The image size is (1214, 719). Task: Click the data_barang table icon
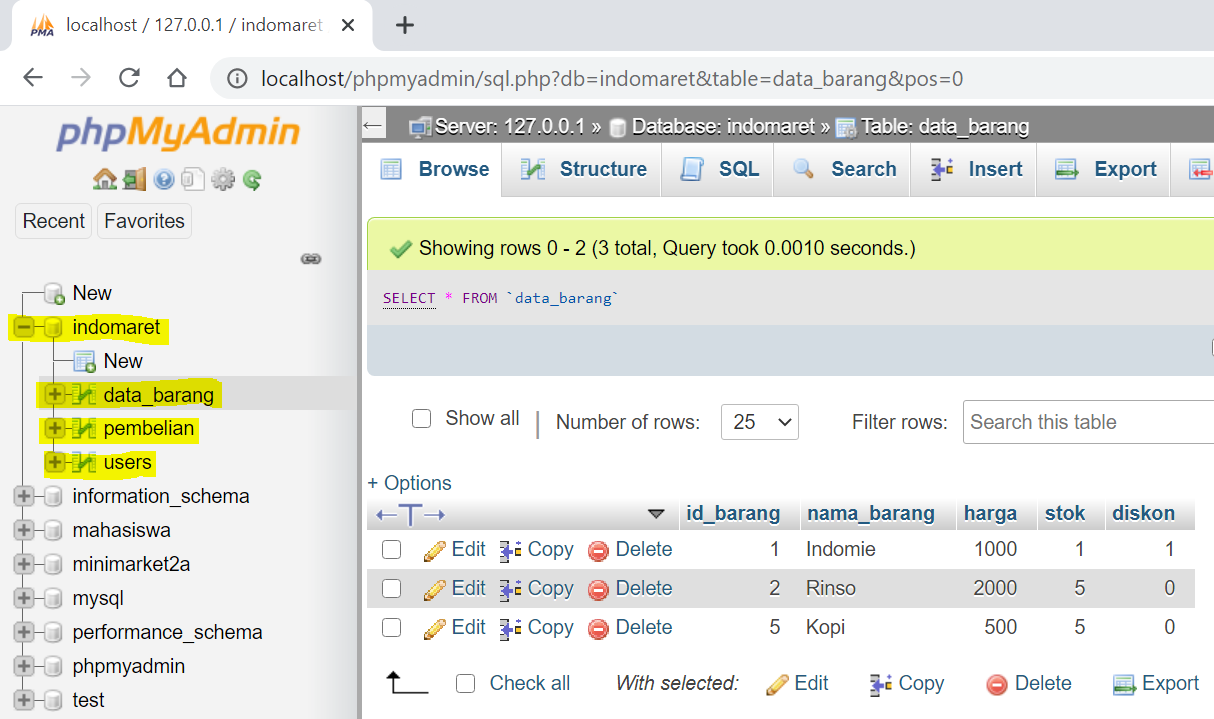point(85,395)
